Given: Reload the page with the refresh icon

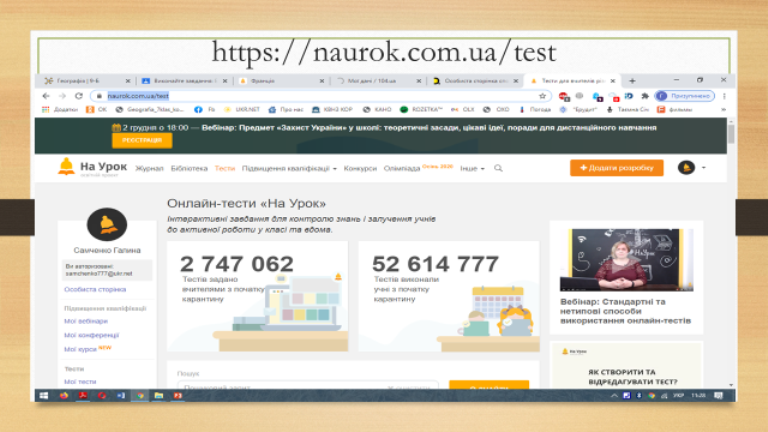Looking at the screenshot, I should (x=79, y=96).
